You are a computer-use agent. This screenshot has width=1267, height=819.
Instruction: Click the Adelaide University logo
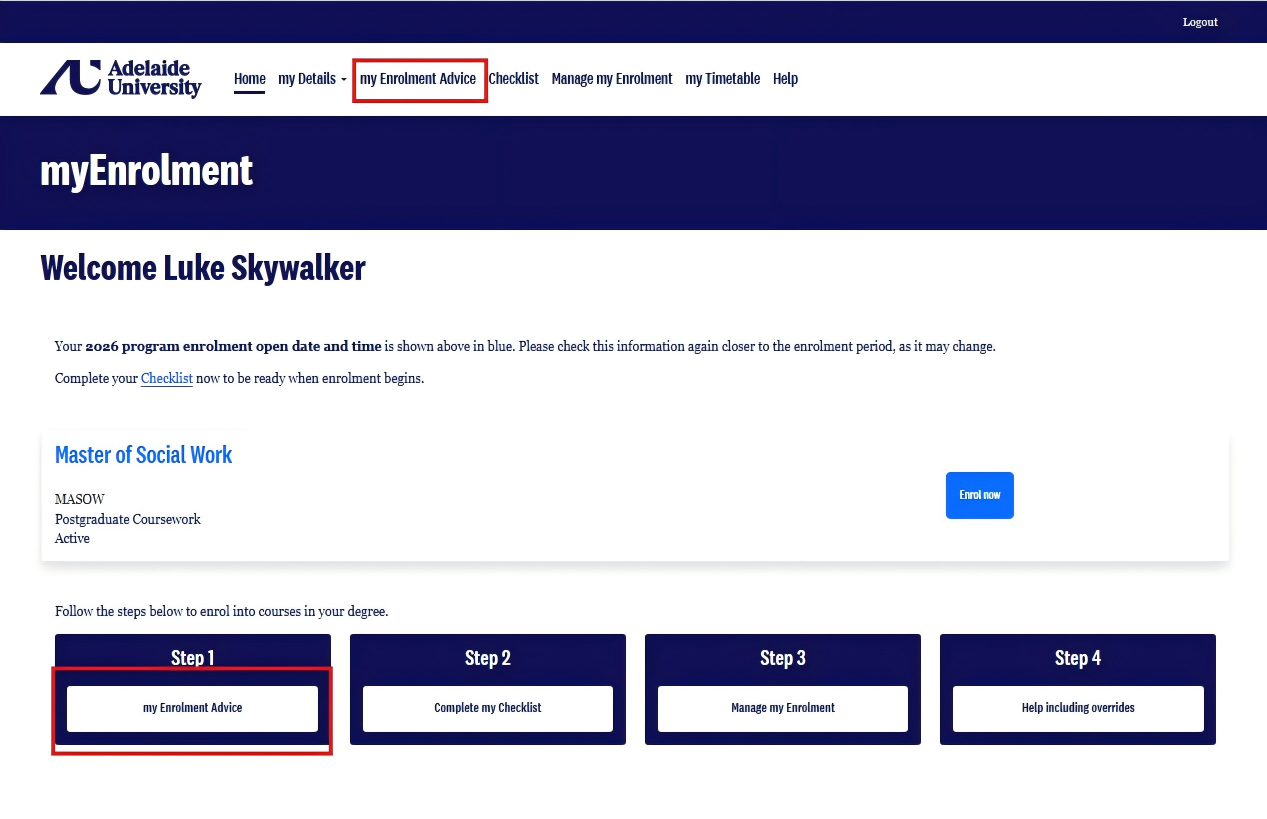121,78
